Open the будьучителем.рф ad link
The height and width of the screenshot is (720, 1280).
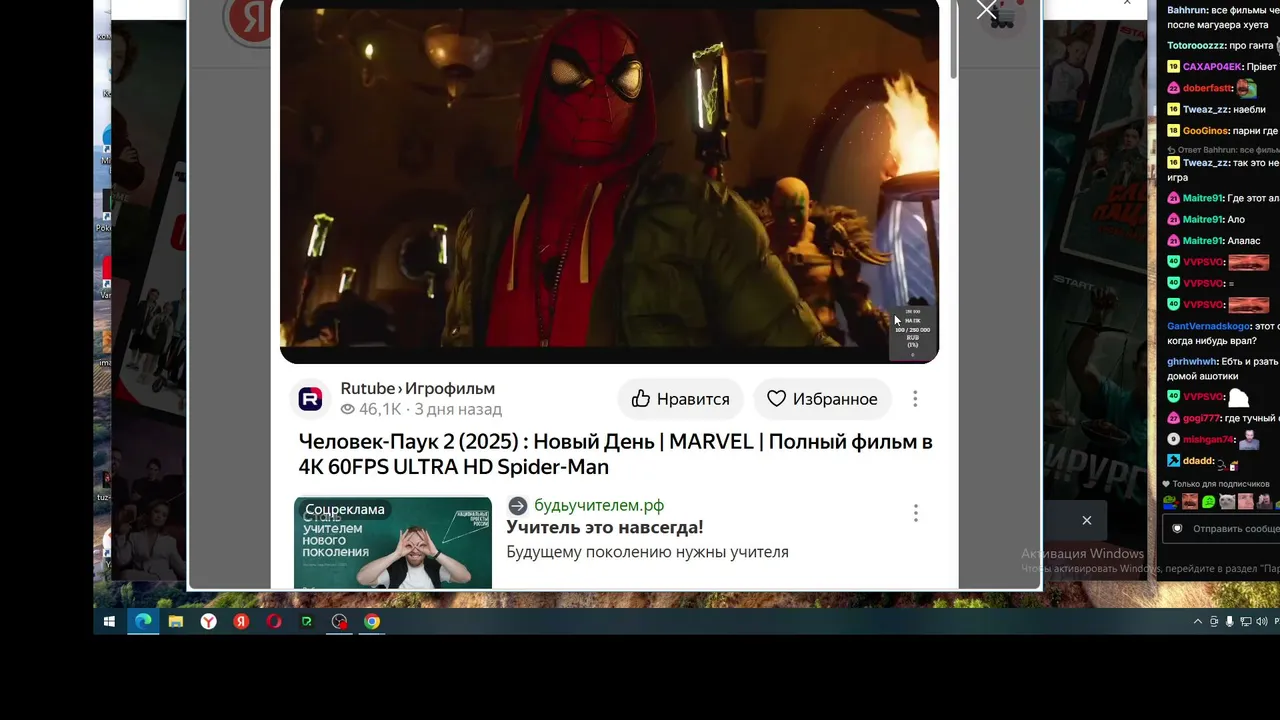coord(599,506)
